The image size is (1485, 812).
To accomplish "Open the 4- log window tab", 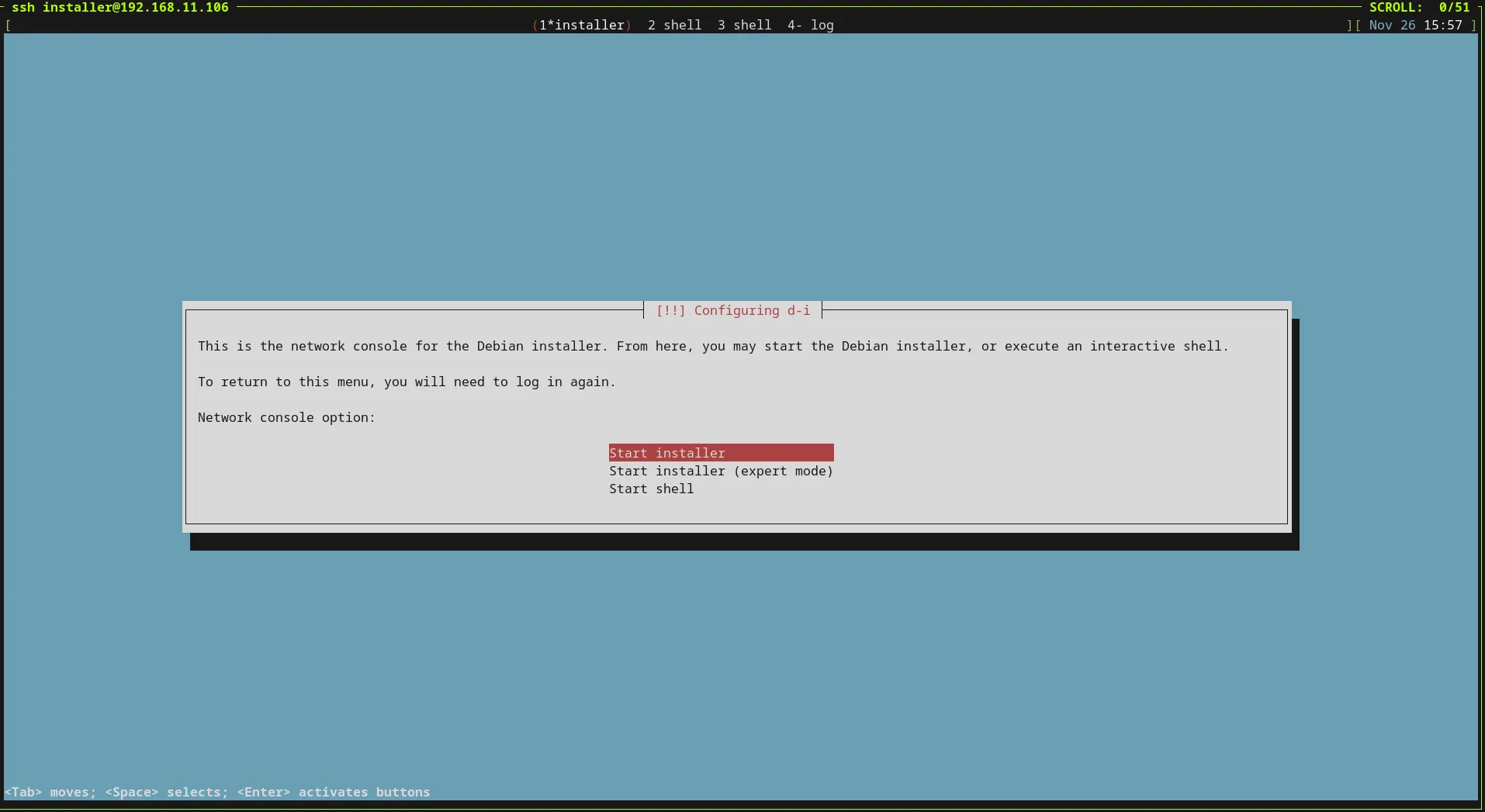I will (x=811, y=25).
